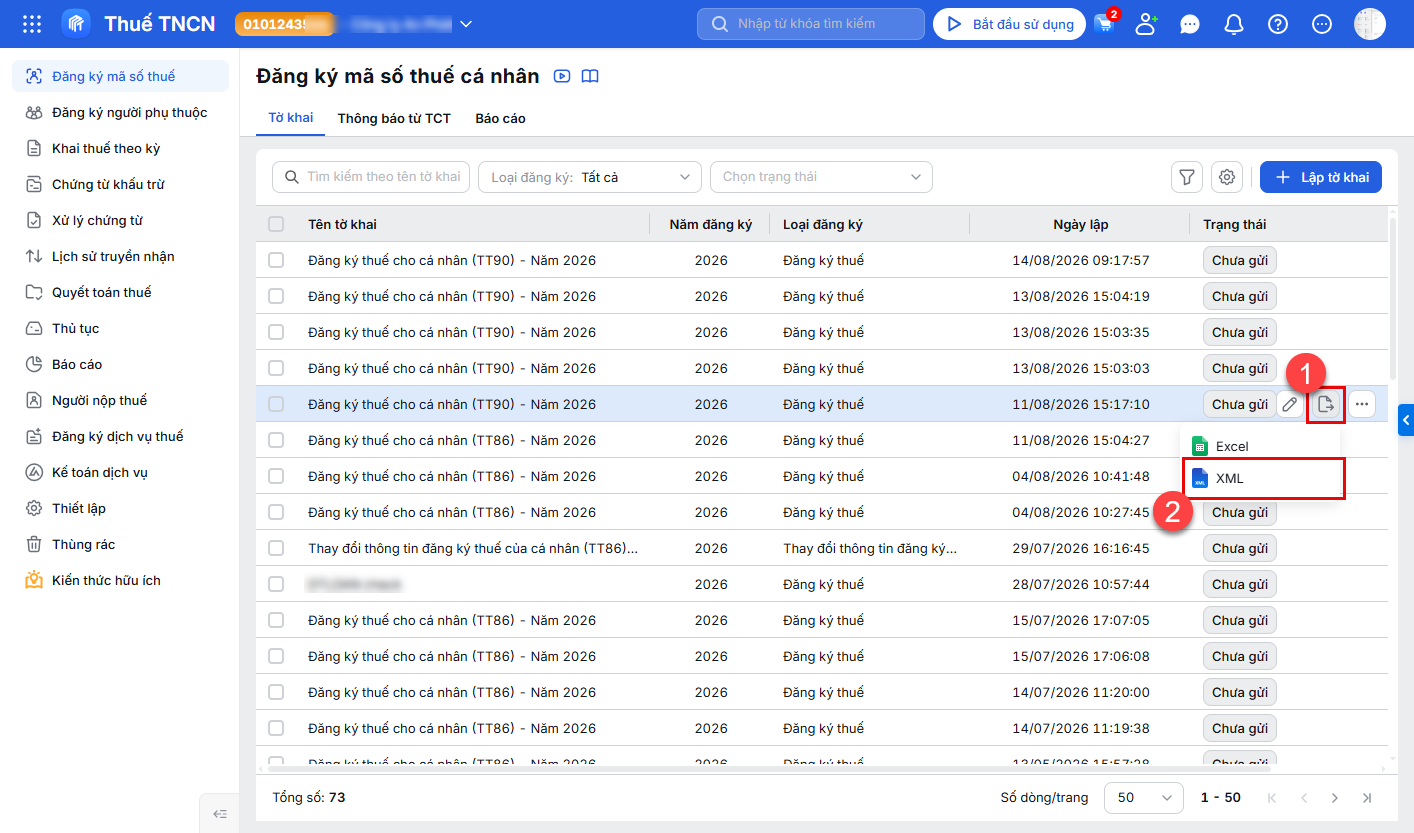Click the help question mark icon
Viewport: 1414px width, 833px height.
pyautogui.click(x=1278, y=24)
